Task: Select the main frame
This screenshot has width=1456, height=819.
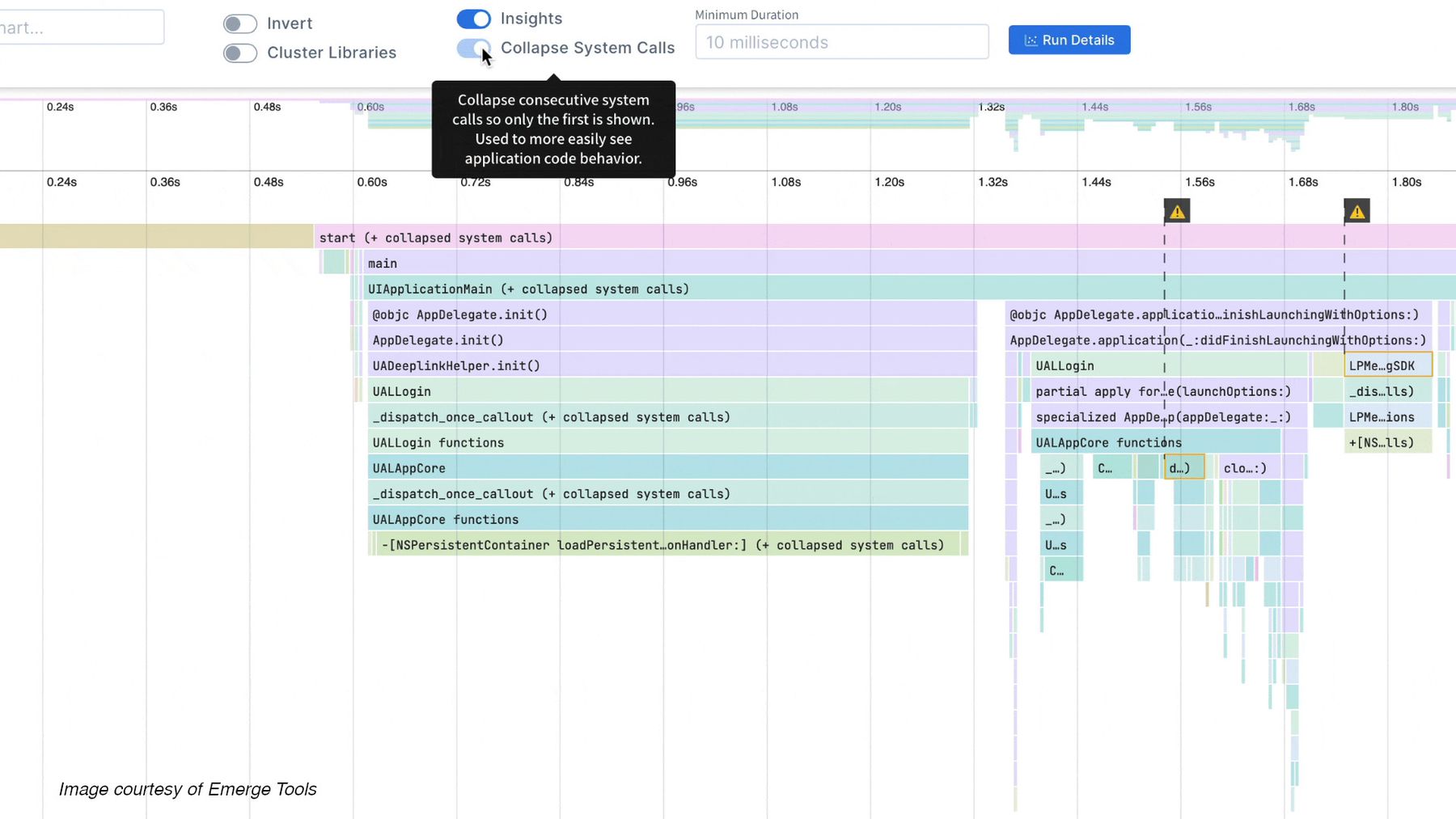Action: [566, 262]
